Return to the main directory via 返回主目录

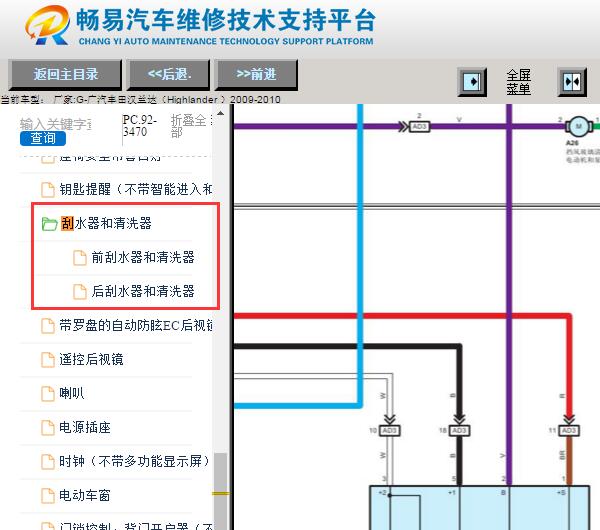coord(65,74)
